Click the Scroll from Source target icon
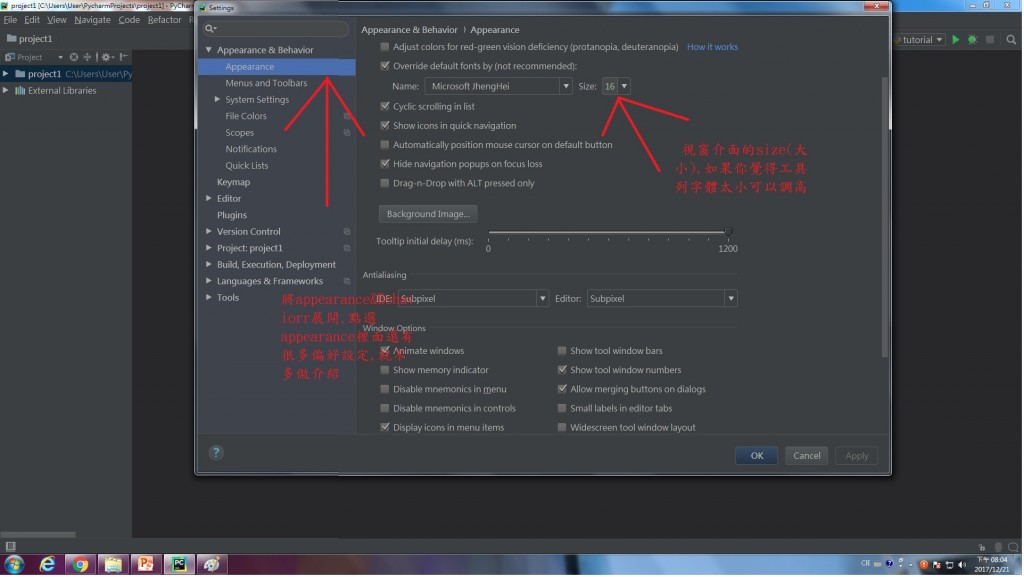Viewport: 1024px width, 577px height. coord(74,57)
